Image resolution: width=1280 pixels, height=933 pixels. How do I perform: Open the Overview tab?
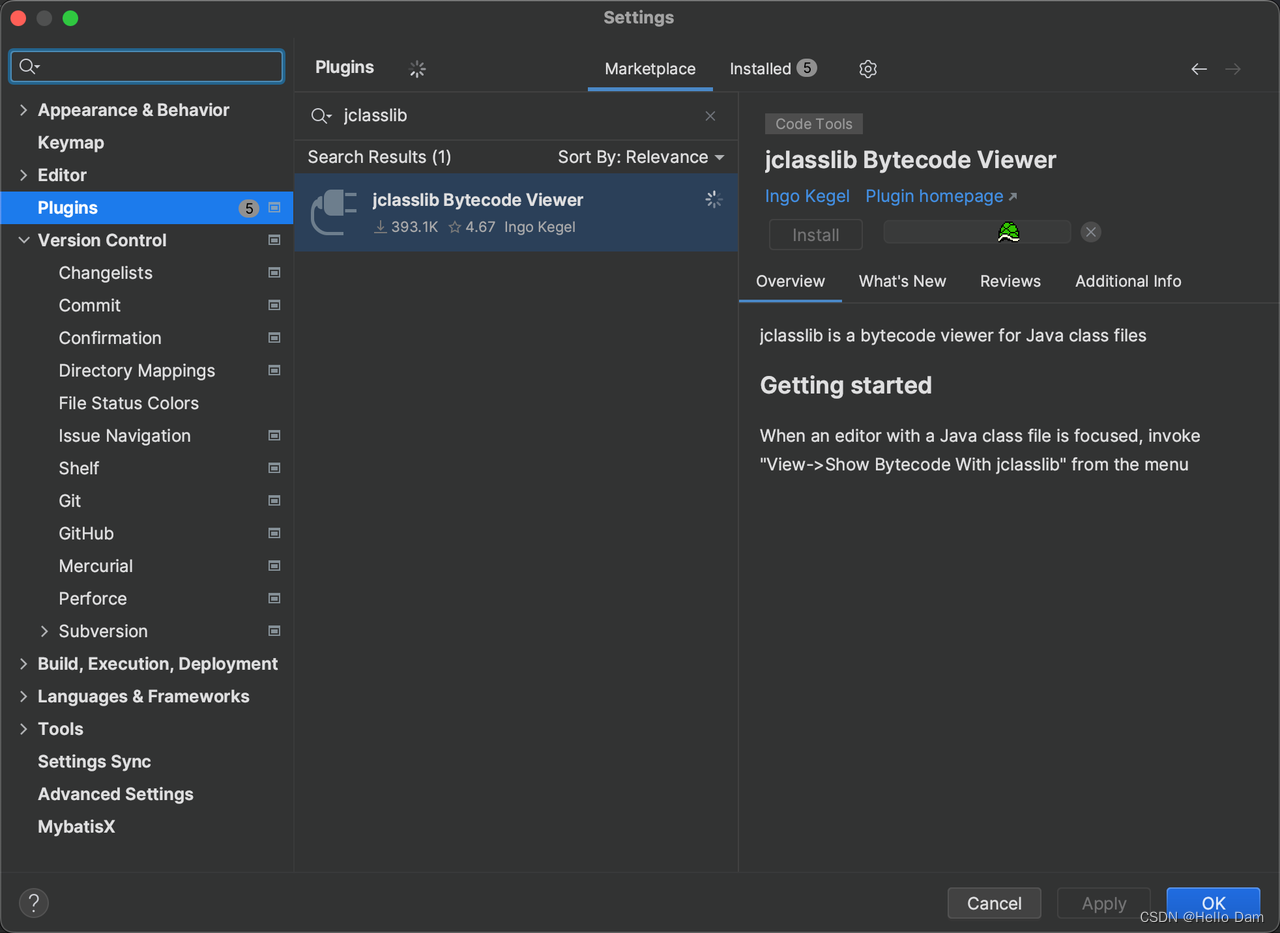click(x=790, y=281)
